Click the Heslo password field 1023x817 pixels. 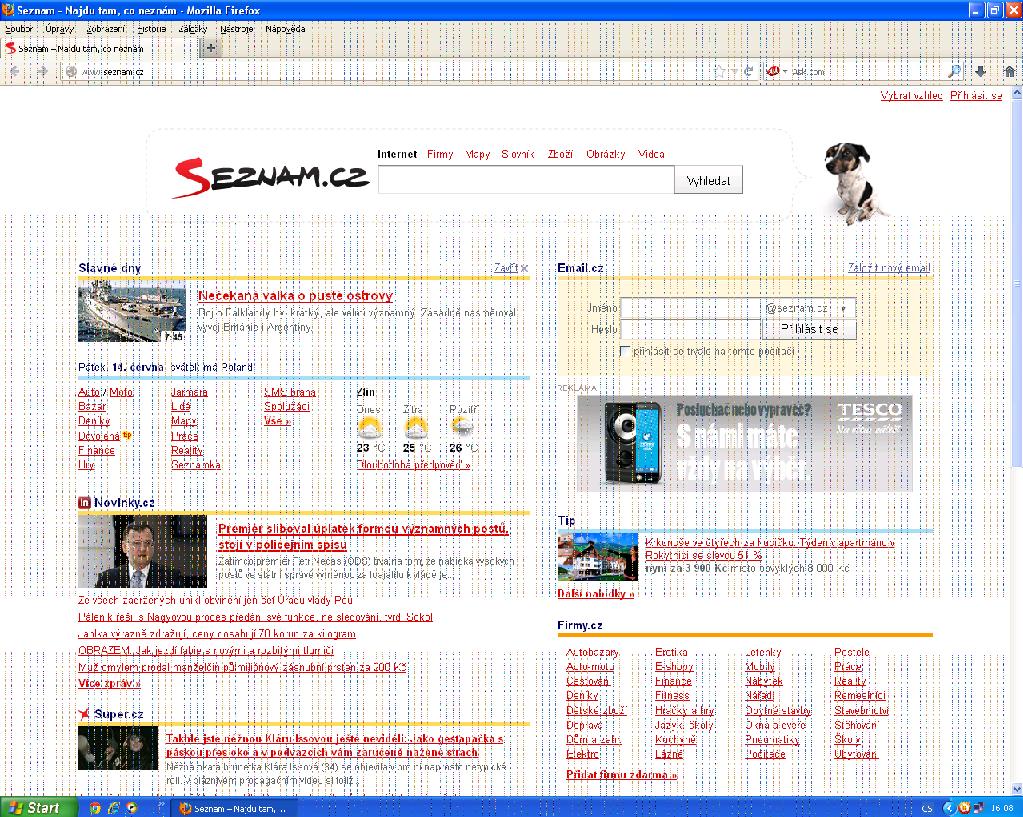click(690, 329)
